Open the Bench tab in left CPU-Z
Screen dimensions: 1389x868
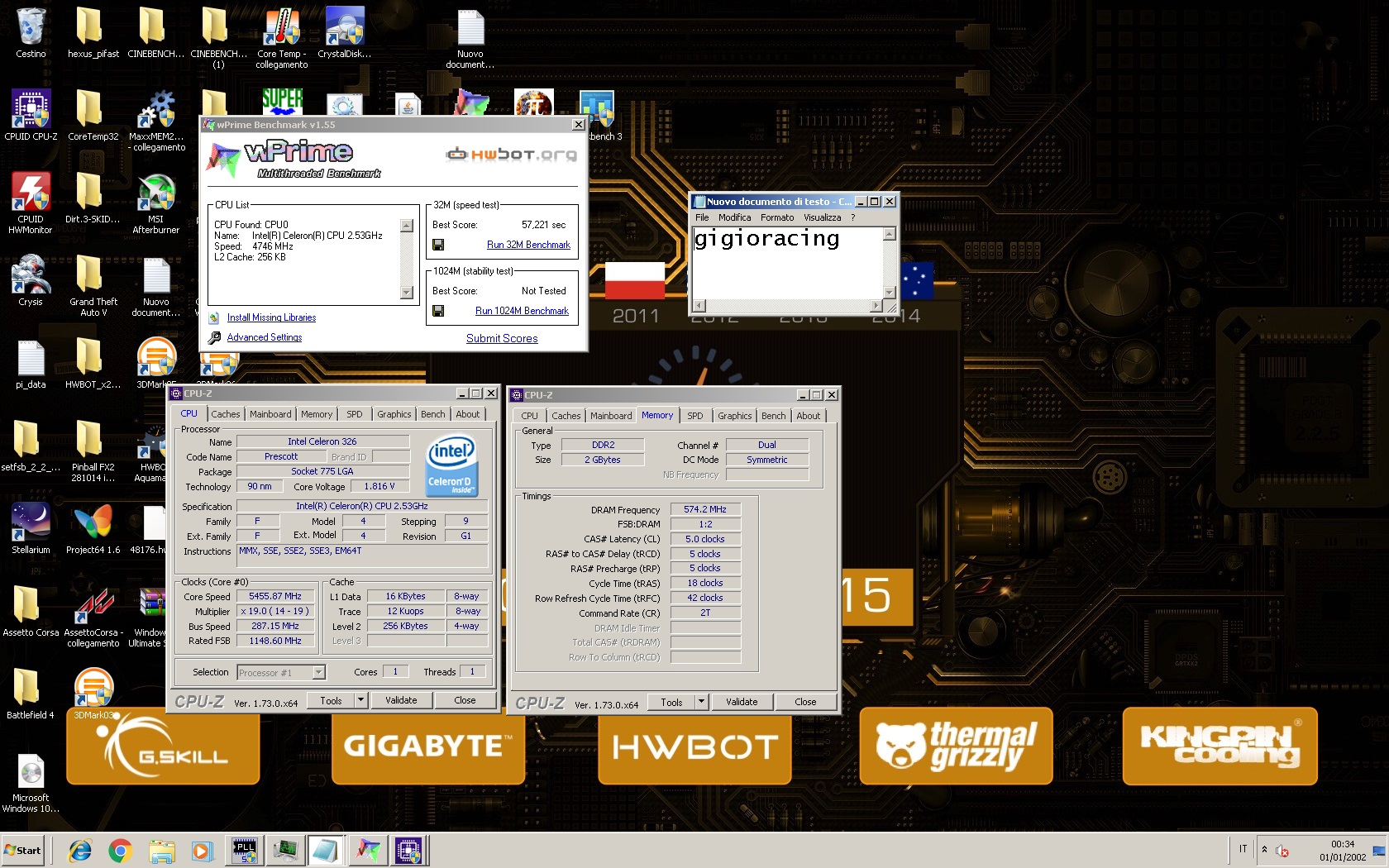[x=432, y=414]
